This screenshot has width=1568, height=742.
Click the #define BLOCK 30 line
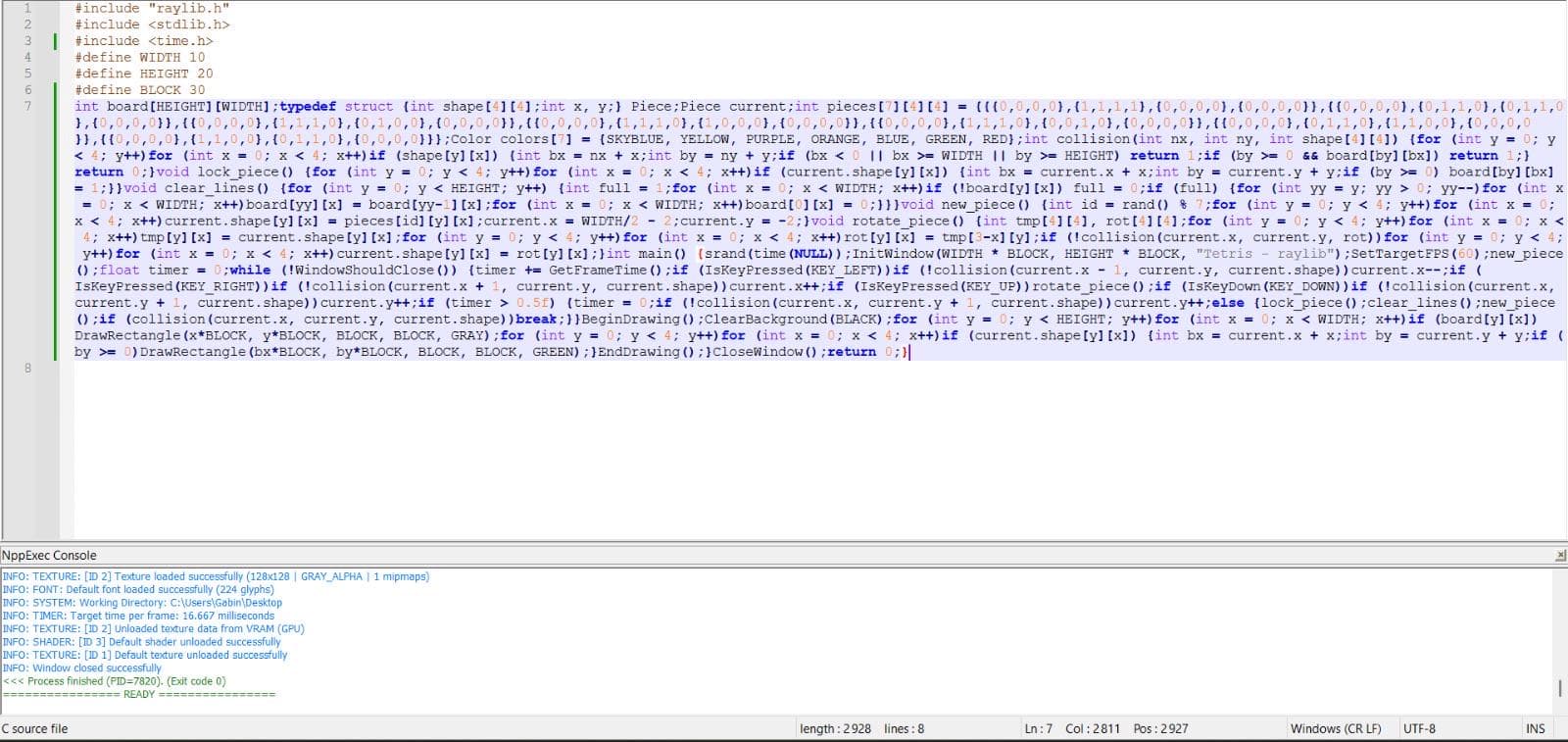tap(140, 90)
